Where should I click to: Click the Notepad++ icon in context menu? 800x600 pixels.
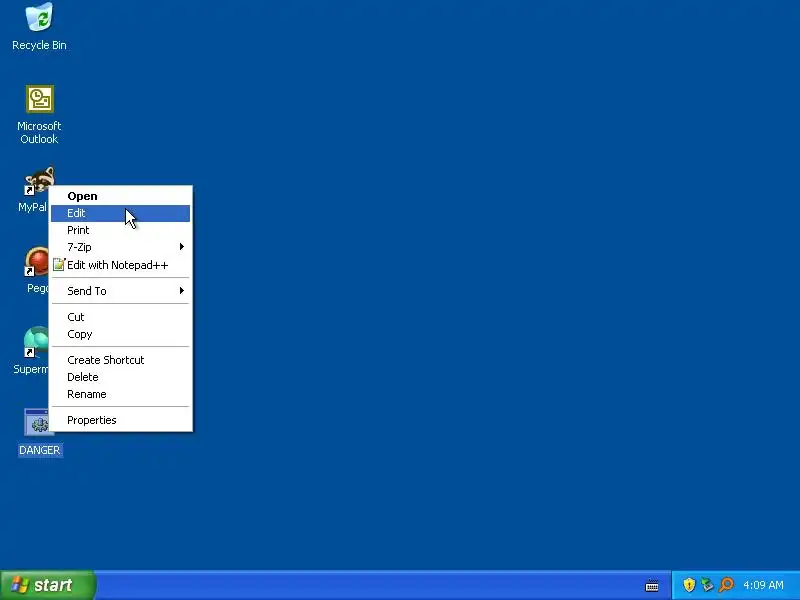point(59,265)
